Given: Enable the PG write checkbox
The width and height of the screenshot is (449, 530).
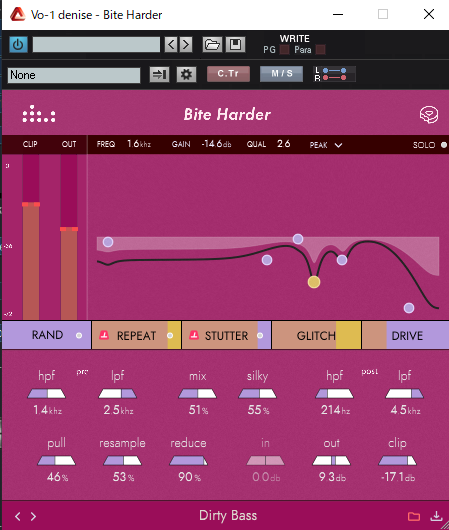Looking at the screenshot, I should coord(285,50).
